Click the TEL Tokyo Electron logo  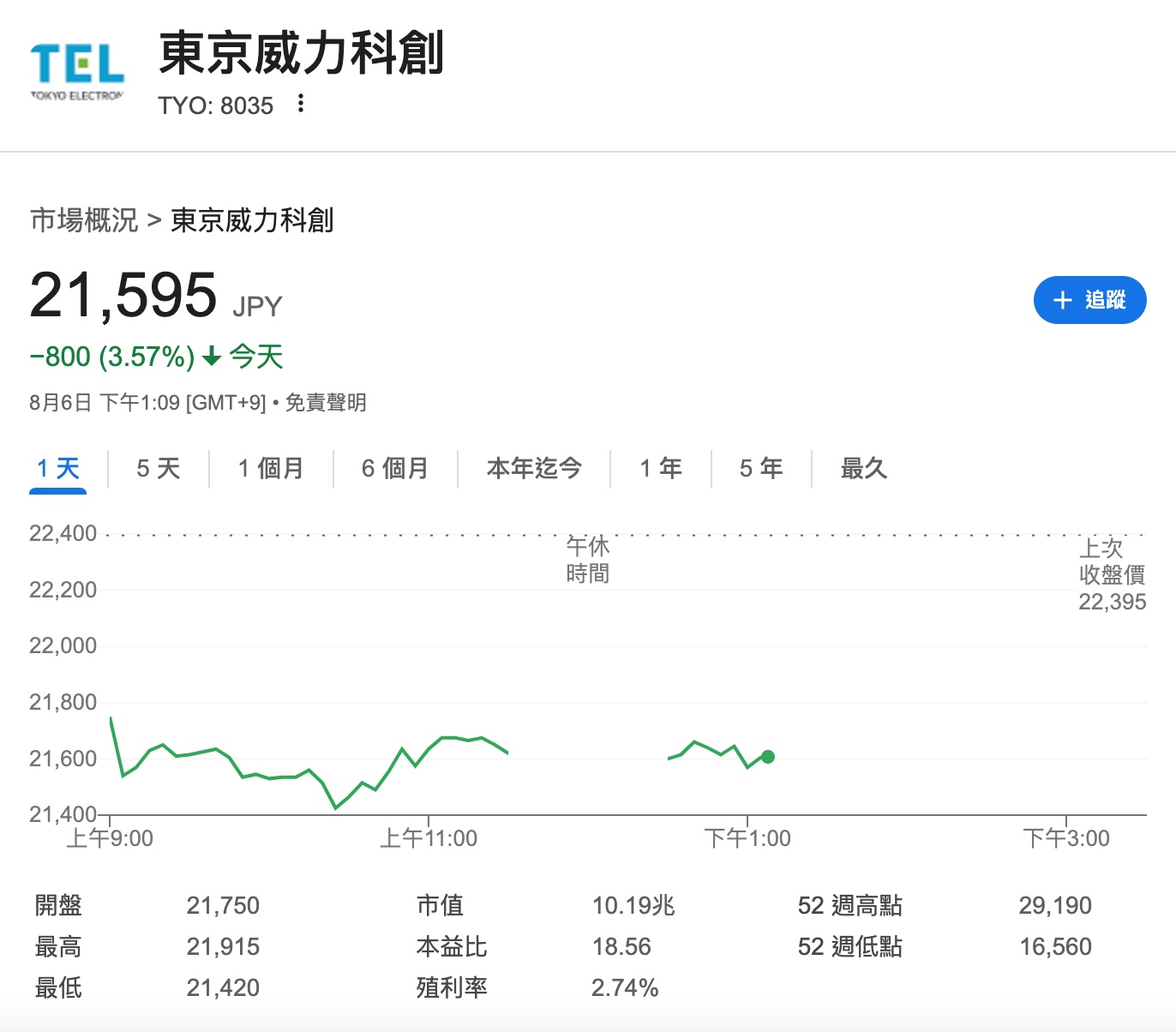(77, 73)
